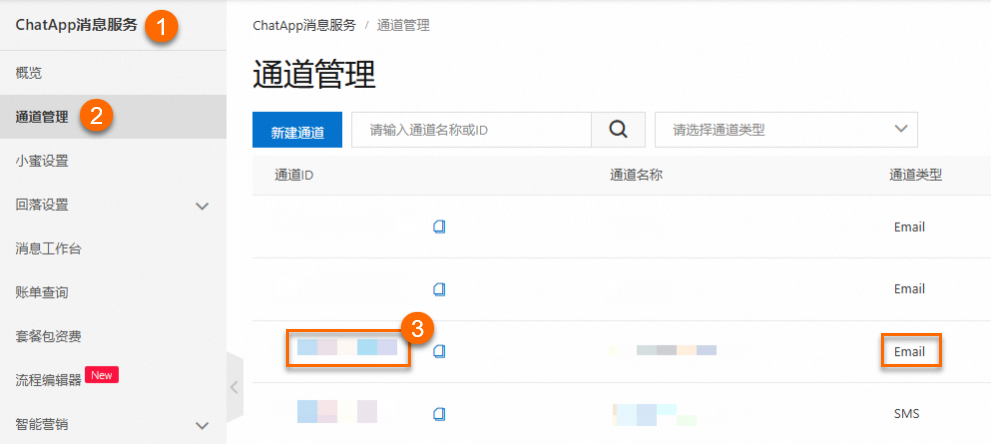Click the search magnifier icon button

(x=618, y=129)
